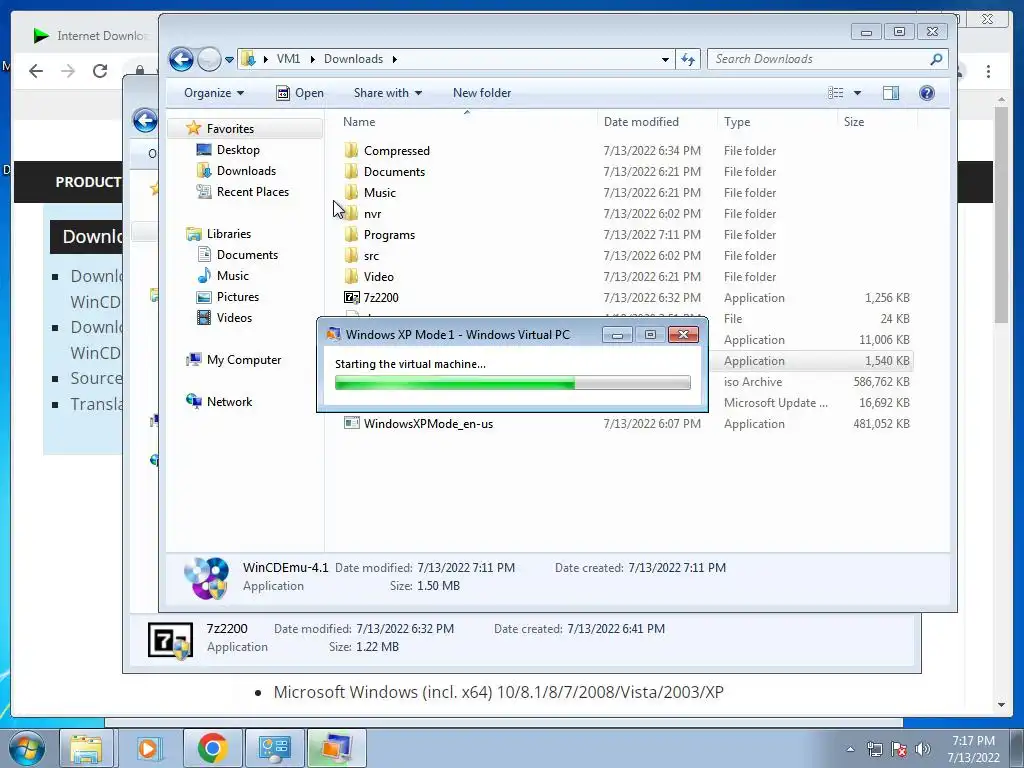Select Desktop under Favorites
Image resolution: width=1024 pixels, height=768 pixels.
point(238,150)
